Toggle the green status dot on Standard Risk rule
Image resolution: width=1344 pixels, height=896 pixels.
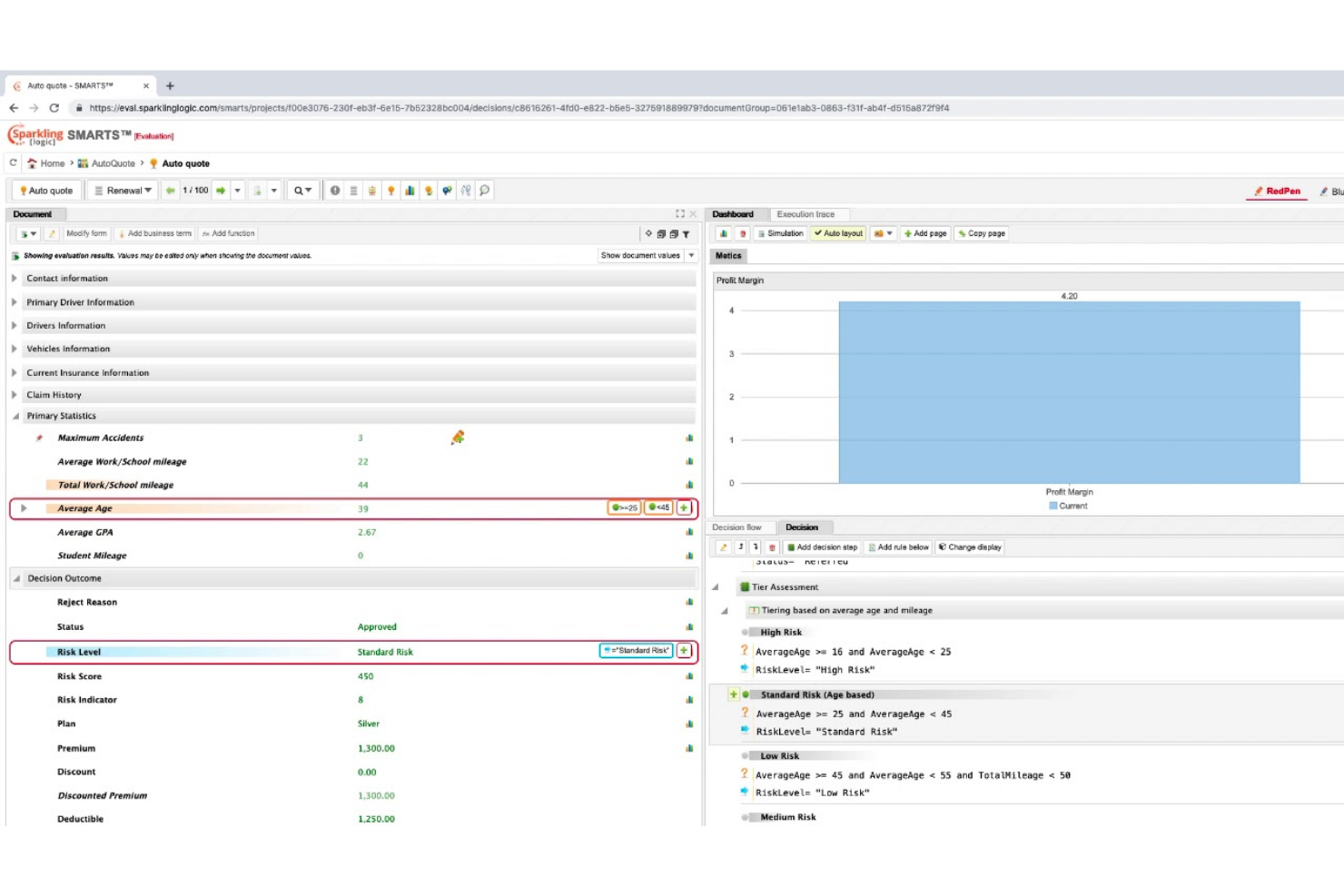[746, 695]
